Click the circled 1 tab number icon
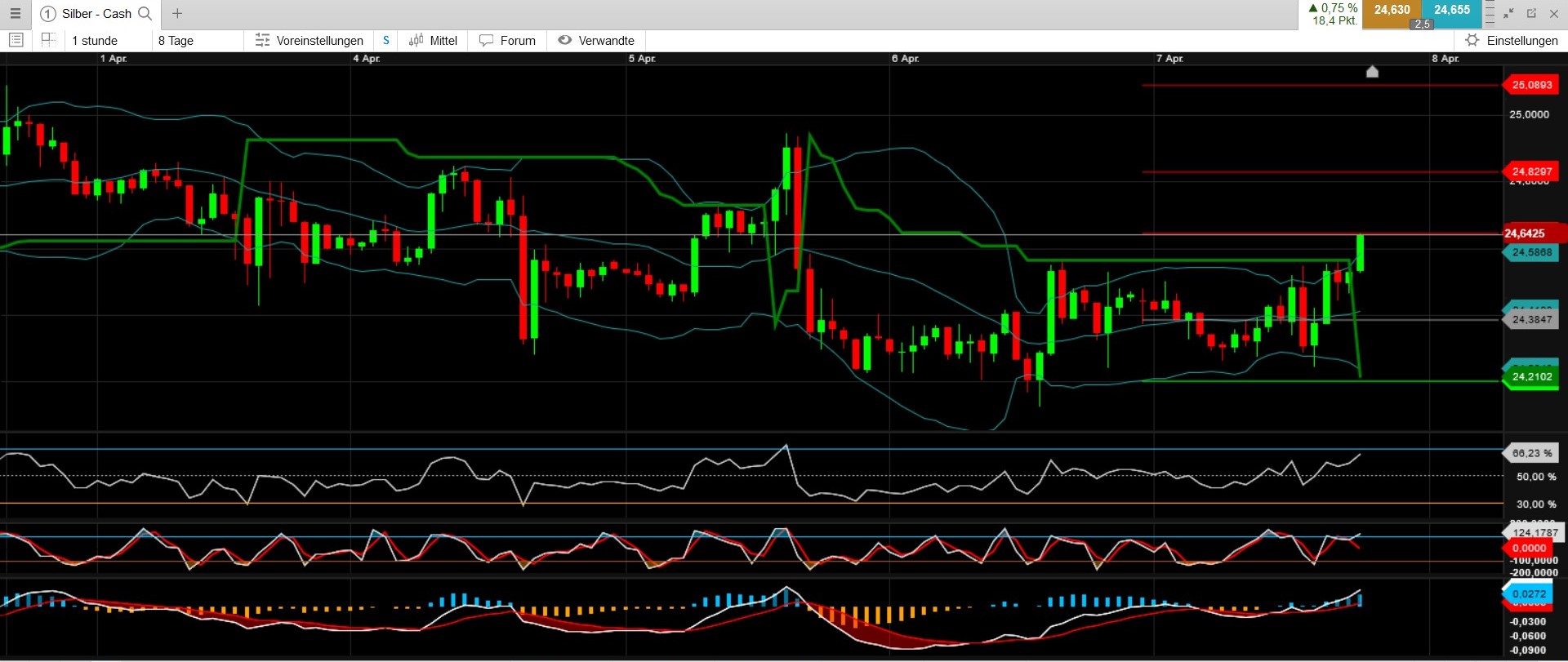This screenshot has height=662, width=1568. click(48, 14)
